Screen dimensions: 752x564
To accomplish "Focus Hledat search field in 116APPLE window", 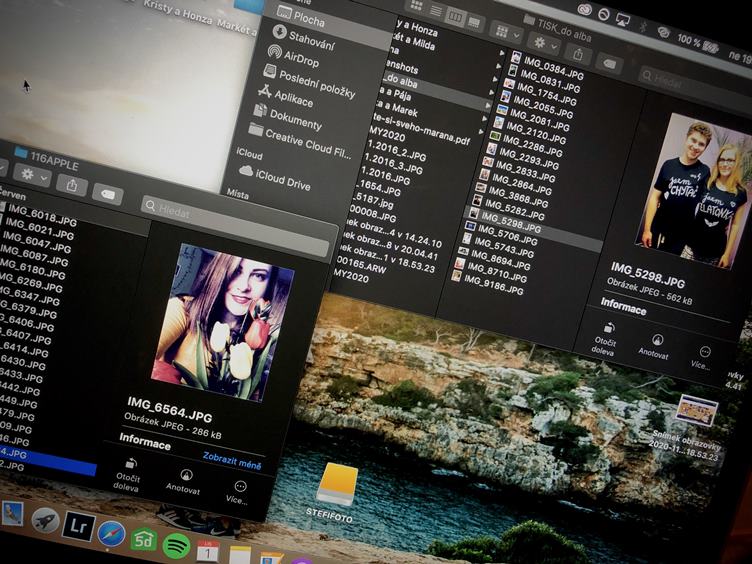I will [236, 228].
